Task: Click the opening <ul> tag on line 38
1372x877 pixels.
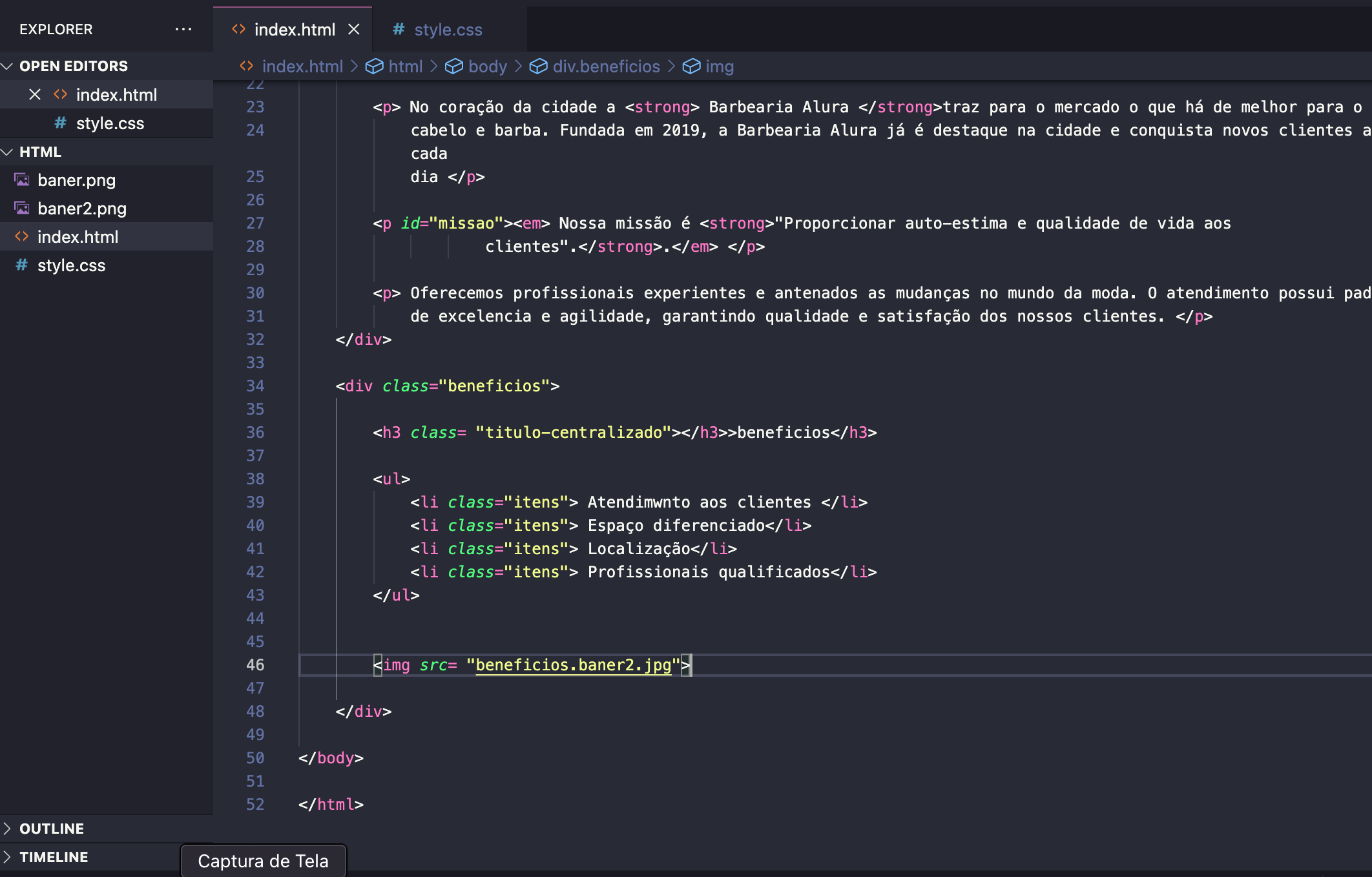Action: pos(391,479)
